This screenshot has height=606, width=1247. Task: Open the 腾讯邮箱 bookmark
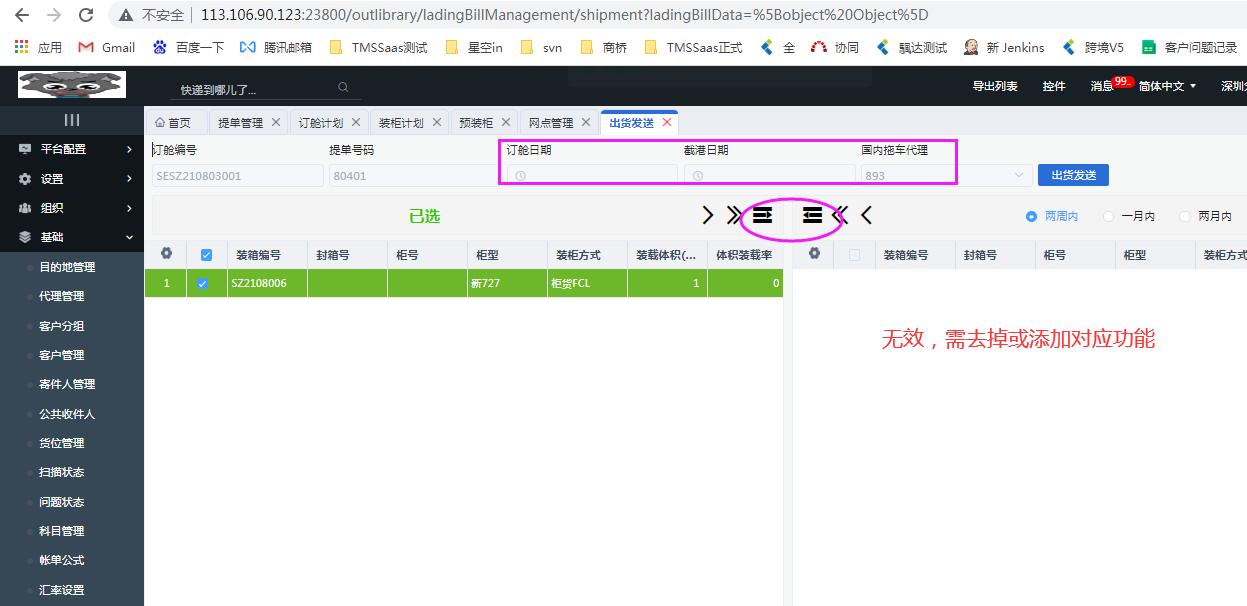[x=275, y=47]
